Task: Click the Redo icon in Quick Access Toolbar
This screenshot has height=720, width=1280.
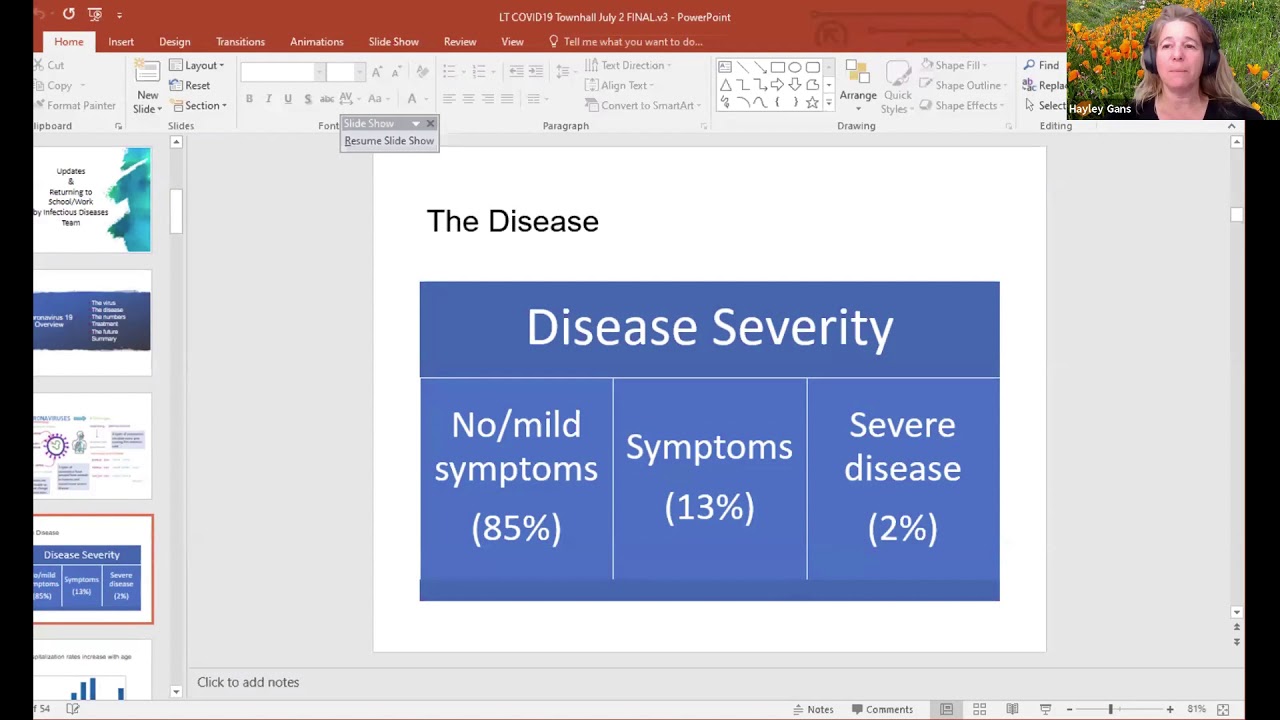Action: point(68,14)
